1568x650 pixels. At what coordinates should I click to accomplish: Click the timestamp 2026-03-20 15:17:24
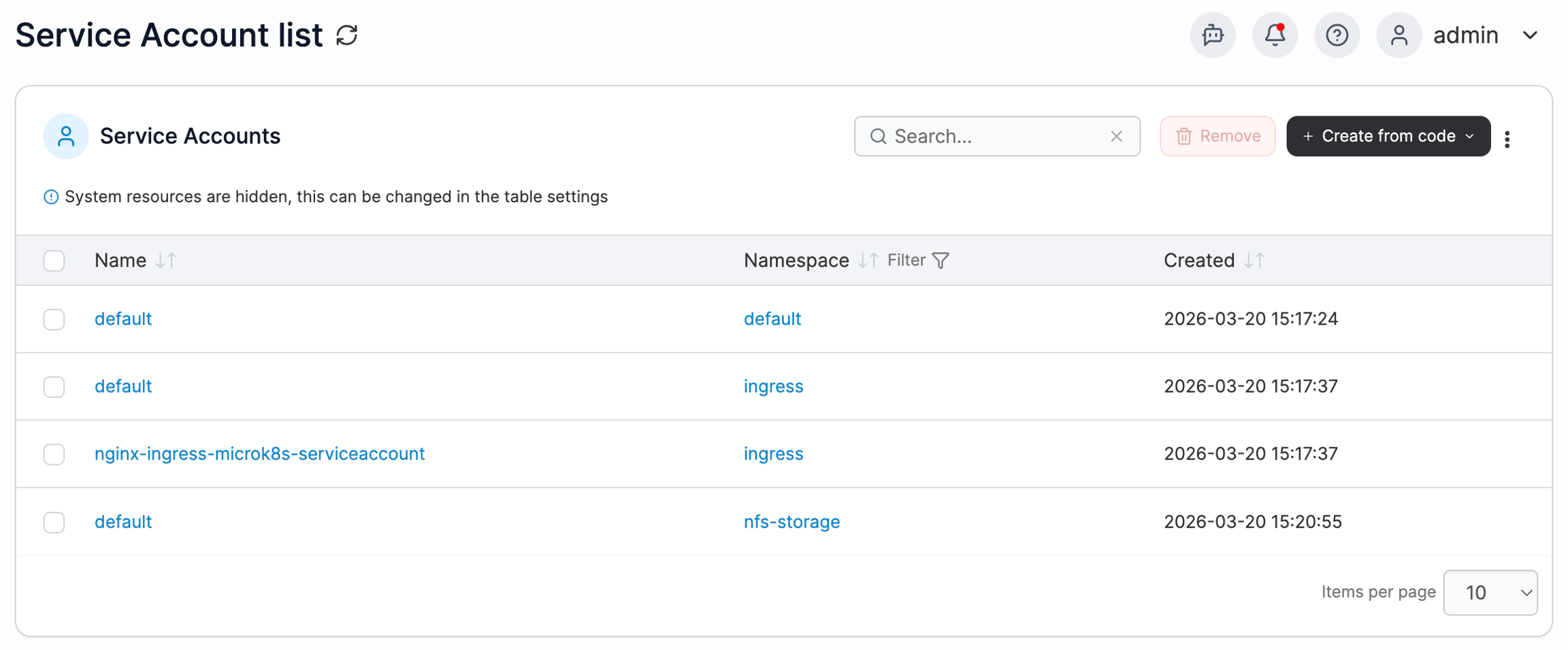[1251, 319]
